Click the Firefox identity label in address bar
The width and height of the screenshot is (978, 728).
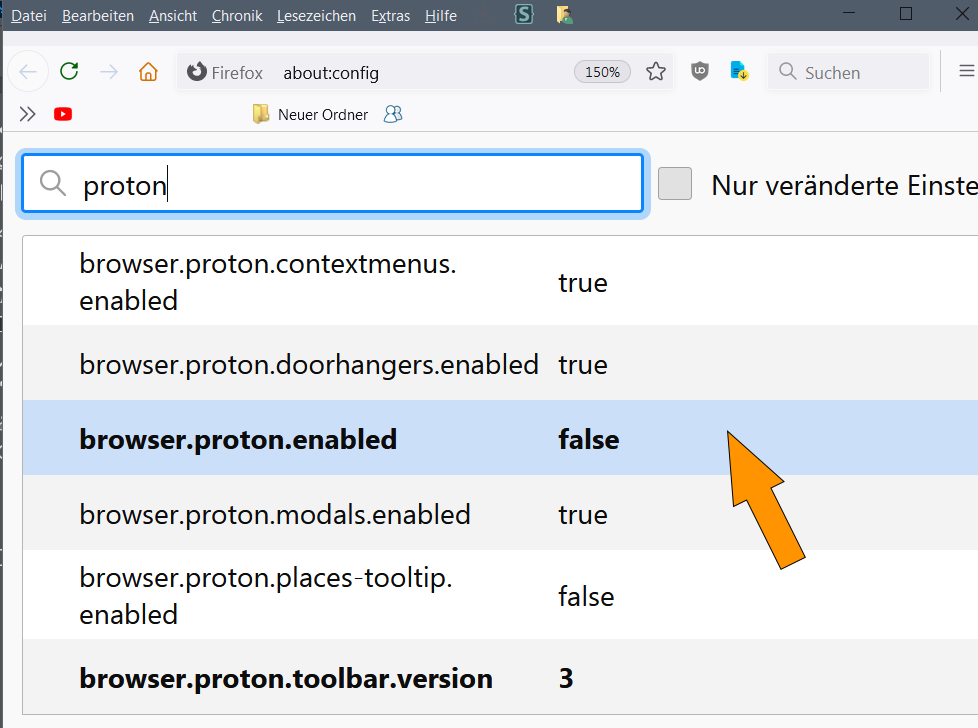(225, 73)
